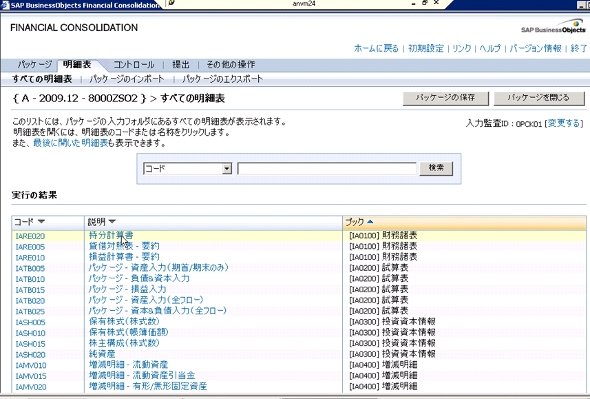Viewport: 590px width, 399px height.
Task: Open schedule code IASH020
Action: click(x=30, y=355)
